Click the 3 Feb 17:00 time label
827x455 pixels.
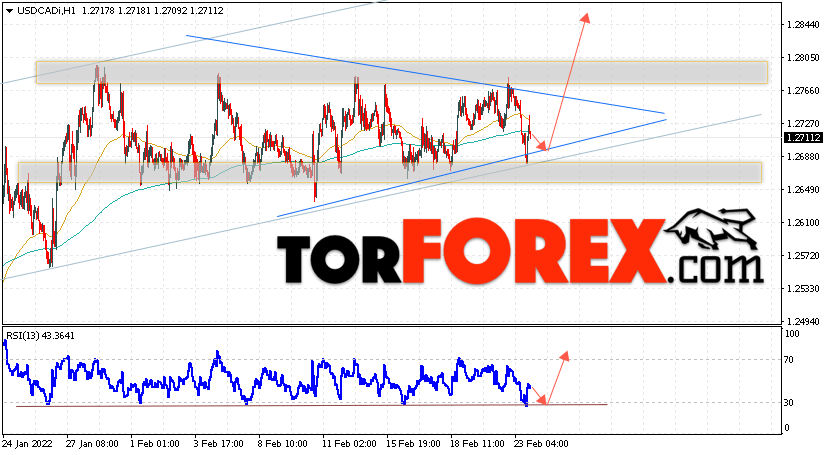(x=219, y=443)
